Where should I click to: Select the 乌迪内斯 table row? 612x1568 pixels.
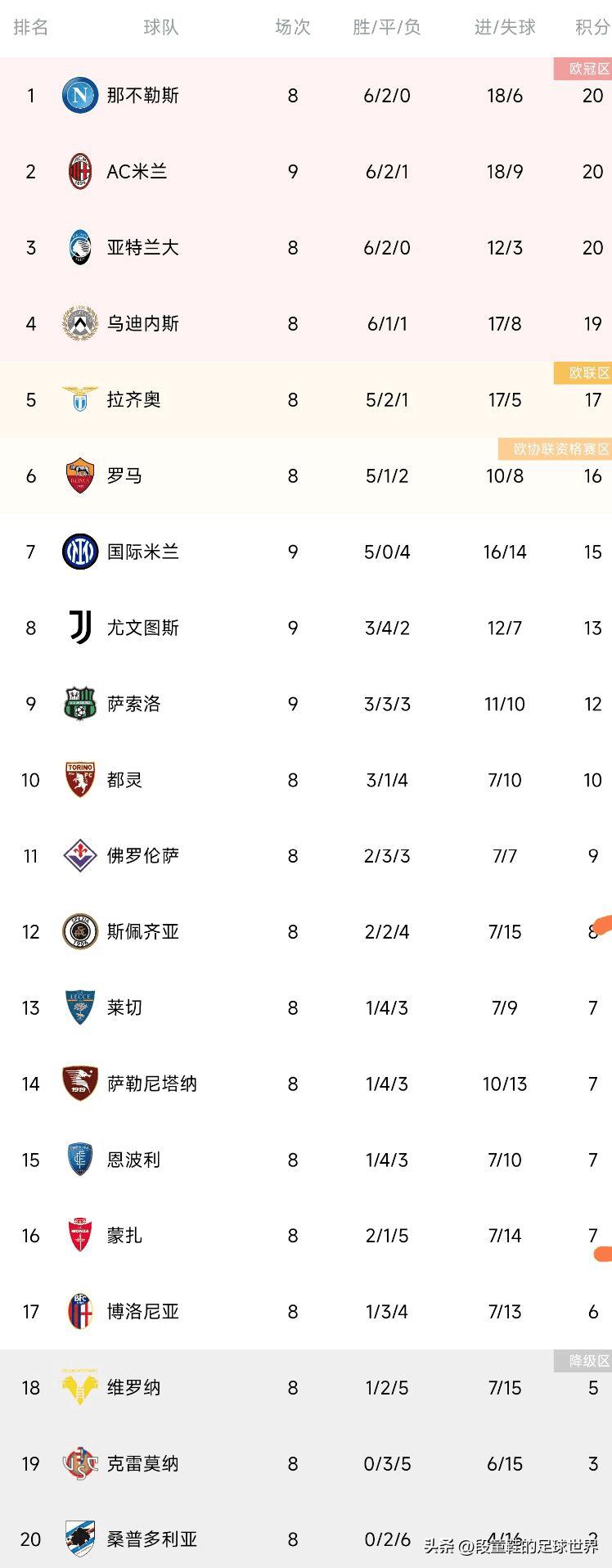point(306,323)
